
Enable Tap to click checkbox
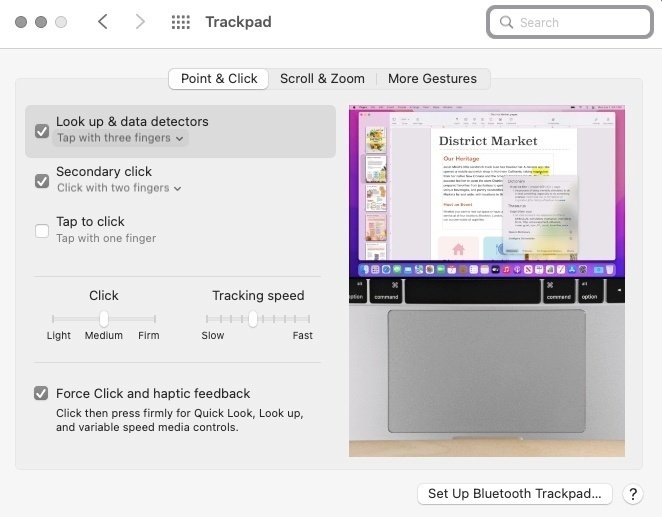click(42, 231)
